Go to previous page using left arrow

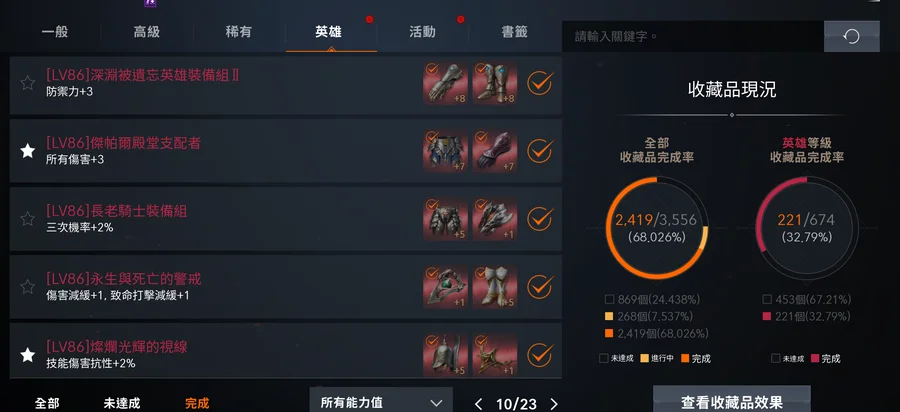click(479, 404)
